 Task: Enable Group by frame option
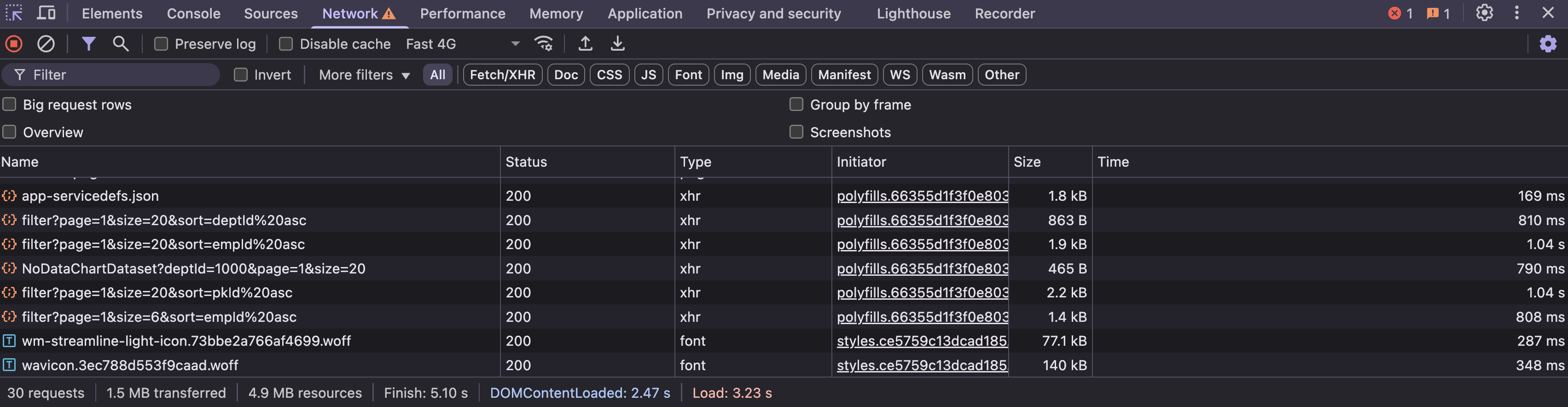point(796,105)
